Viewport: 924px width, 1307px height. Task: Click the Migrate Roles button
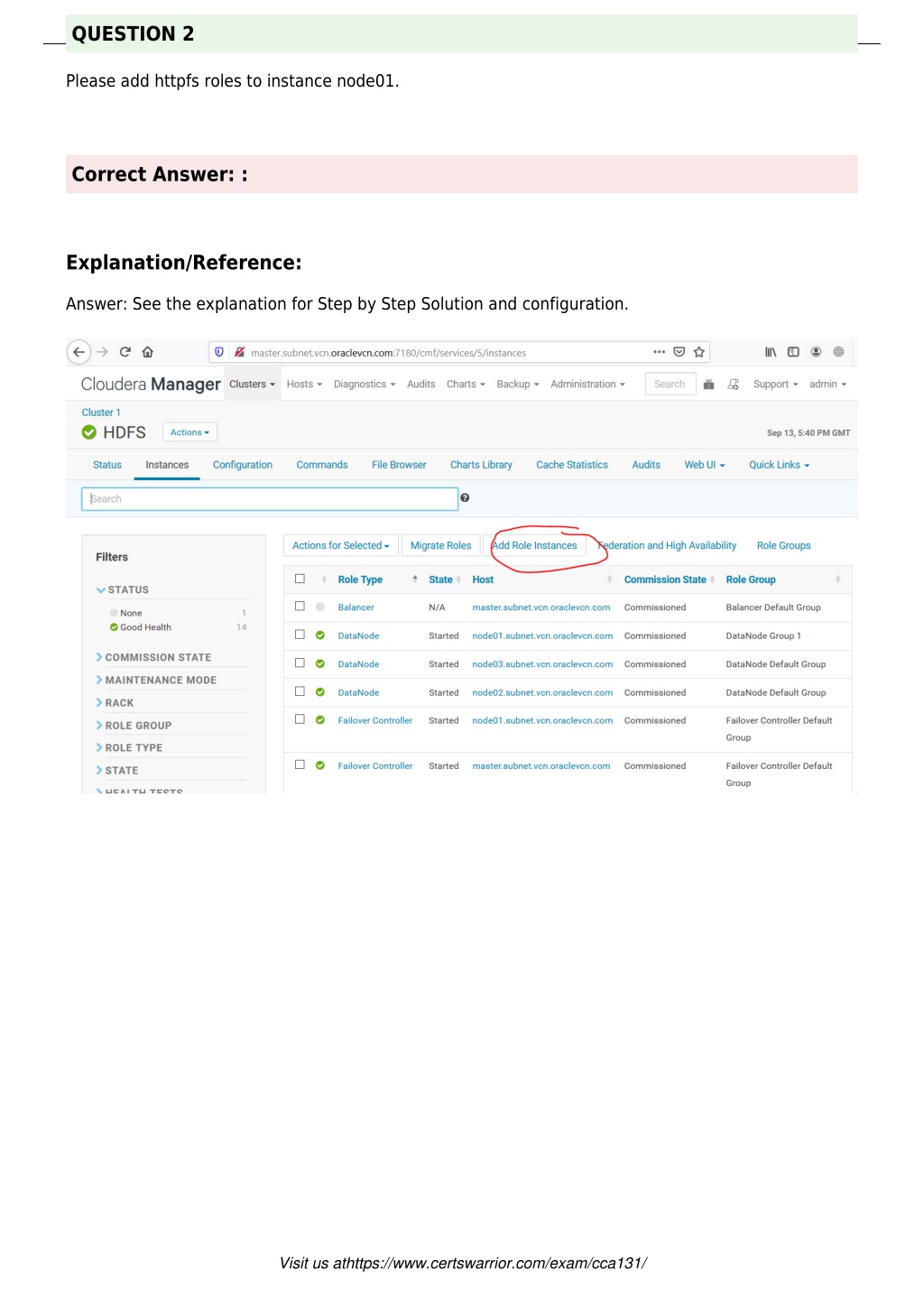(x=441, y=546)
